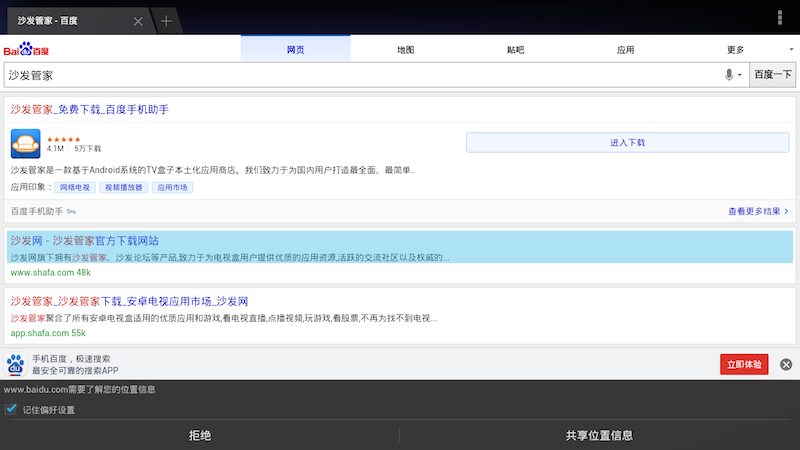The width and height of the screenshot is (800, 450).
Task: Tap the microphone voice search icon
Action: [729, 75]
